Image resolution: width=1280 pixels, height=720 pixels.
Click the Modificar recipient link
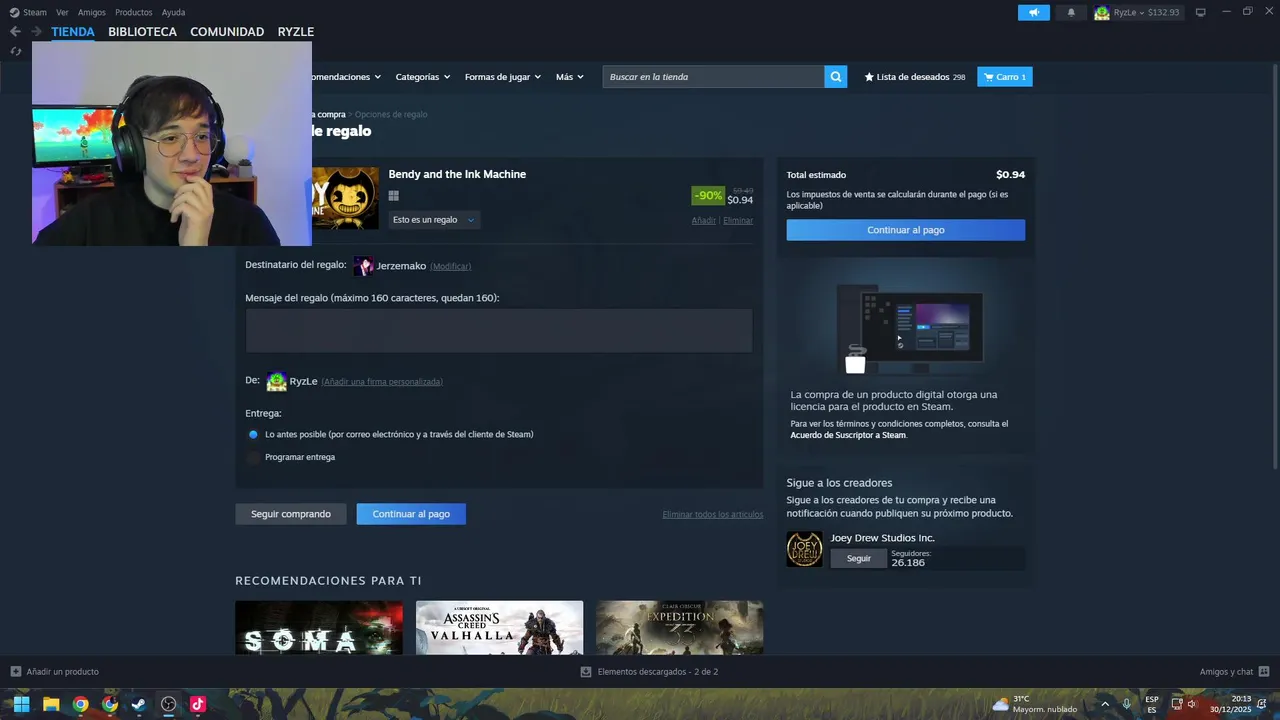pyautogui.click(x=450, y=266)
